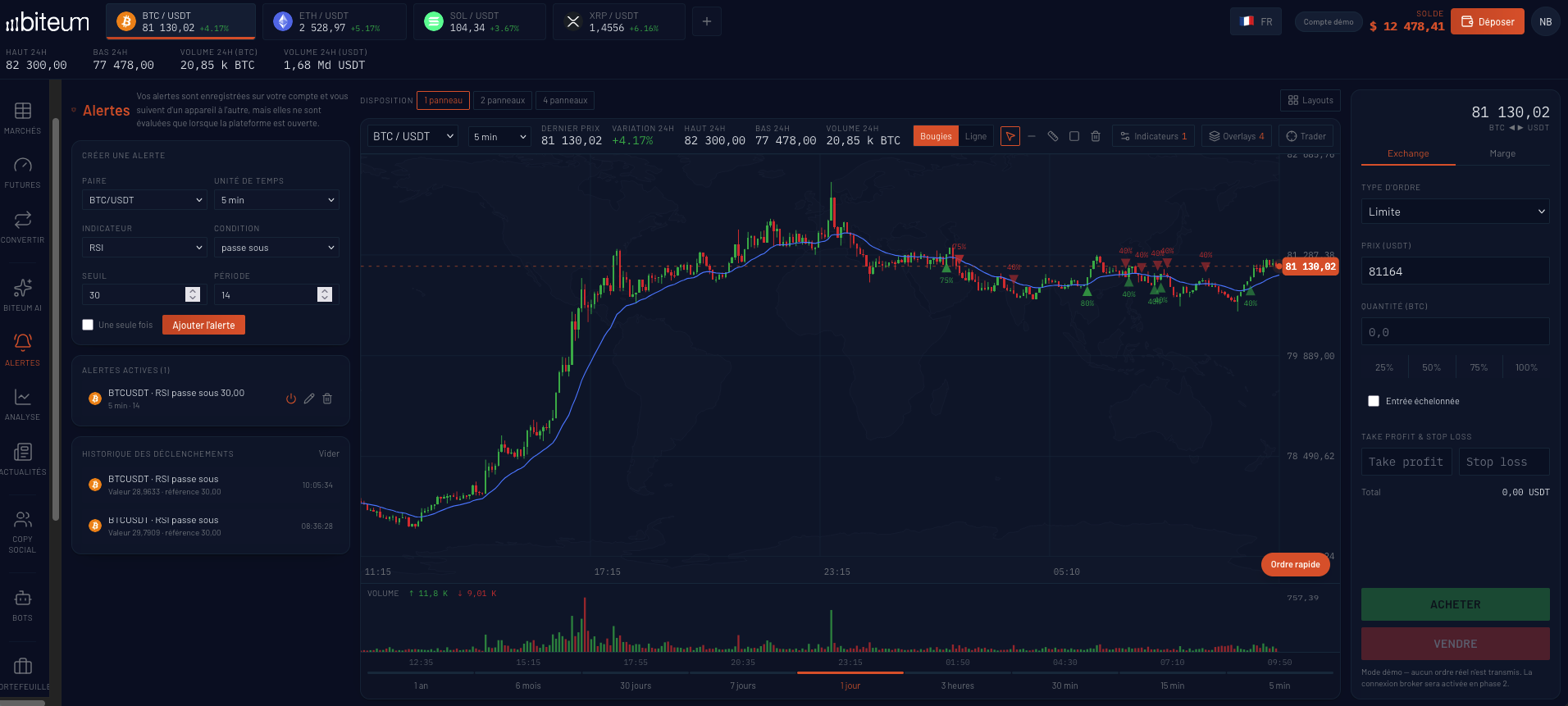Delete the active BTCUSDT RSI alert
1568x706 pixels.
click(x=327, y=399)
